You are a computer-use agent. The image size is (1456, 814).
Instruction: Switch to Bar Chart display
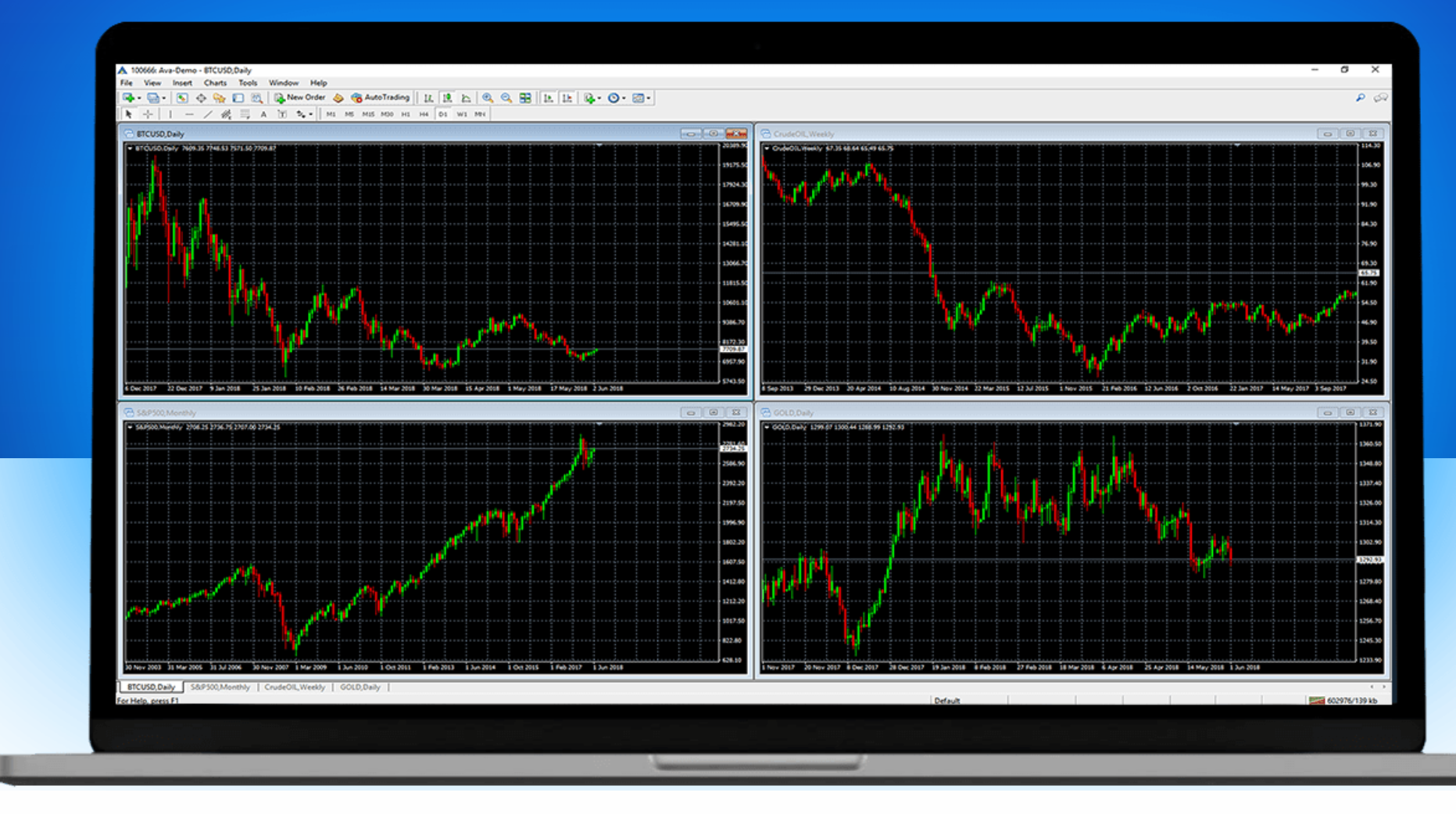click(x=428, y=98)
